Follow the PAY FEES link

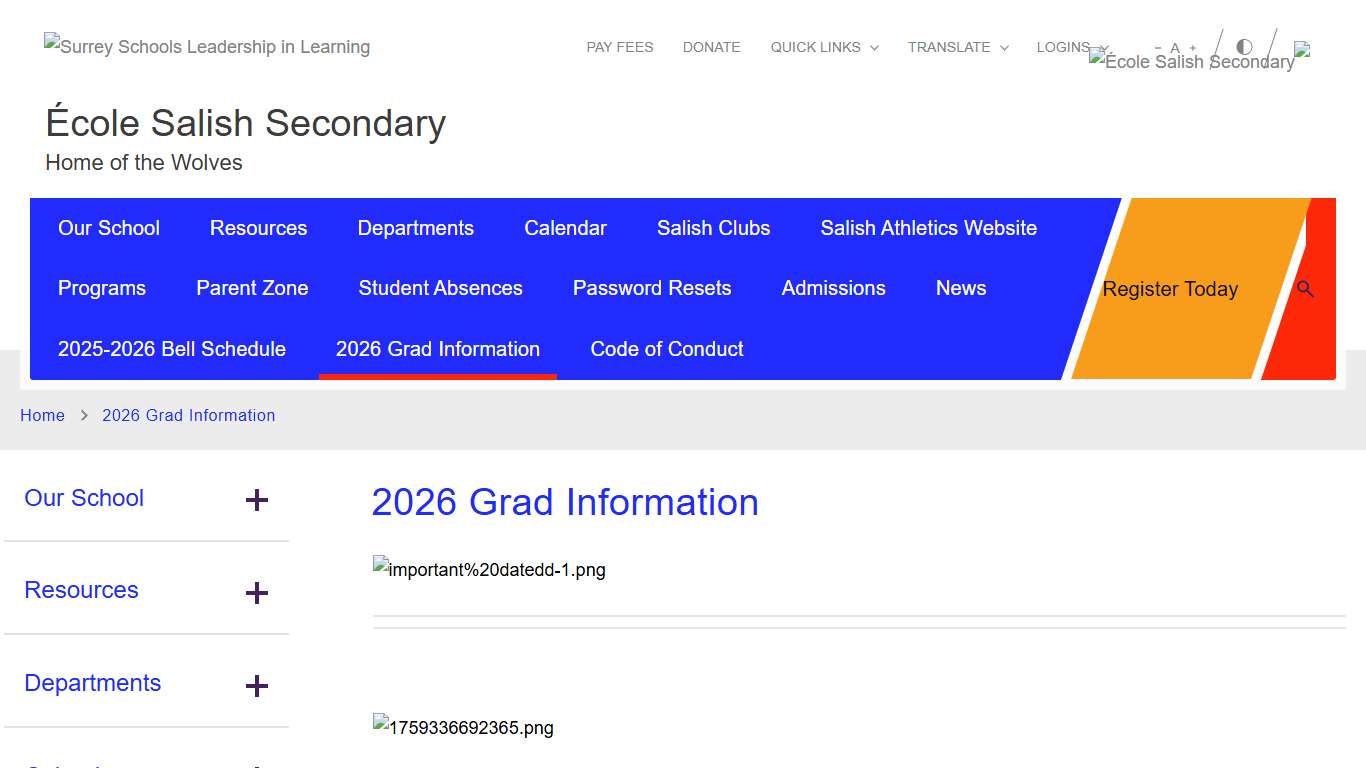(620, 47)
